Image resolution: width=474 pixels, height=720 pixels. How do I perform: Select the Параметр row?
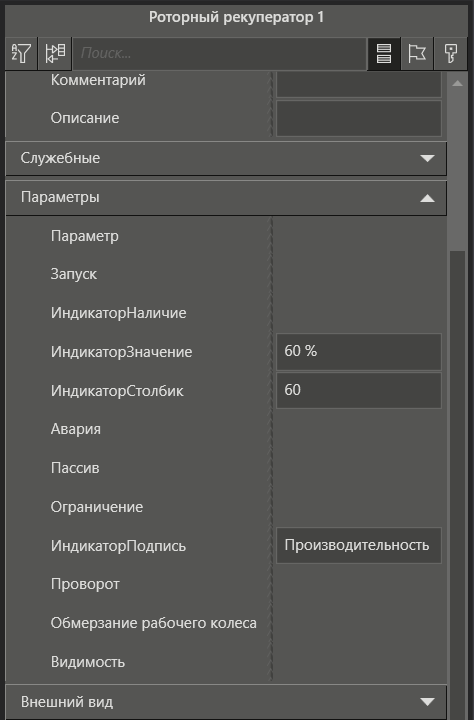(x=226, y=236)
